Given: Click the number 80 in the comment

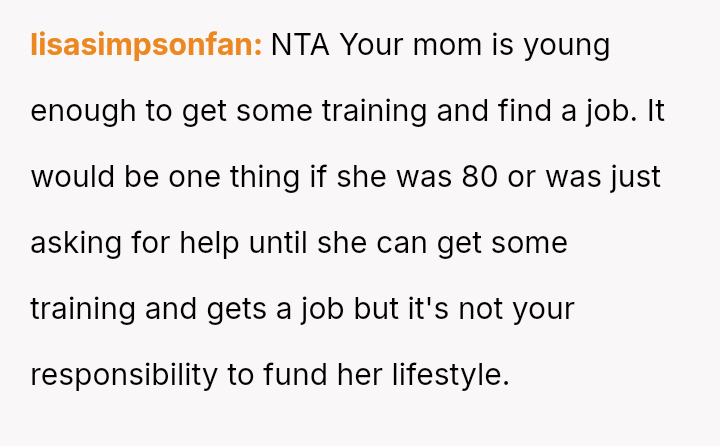Looking at the screenshot, I should [x=483, y=177].
